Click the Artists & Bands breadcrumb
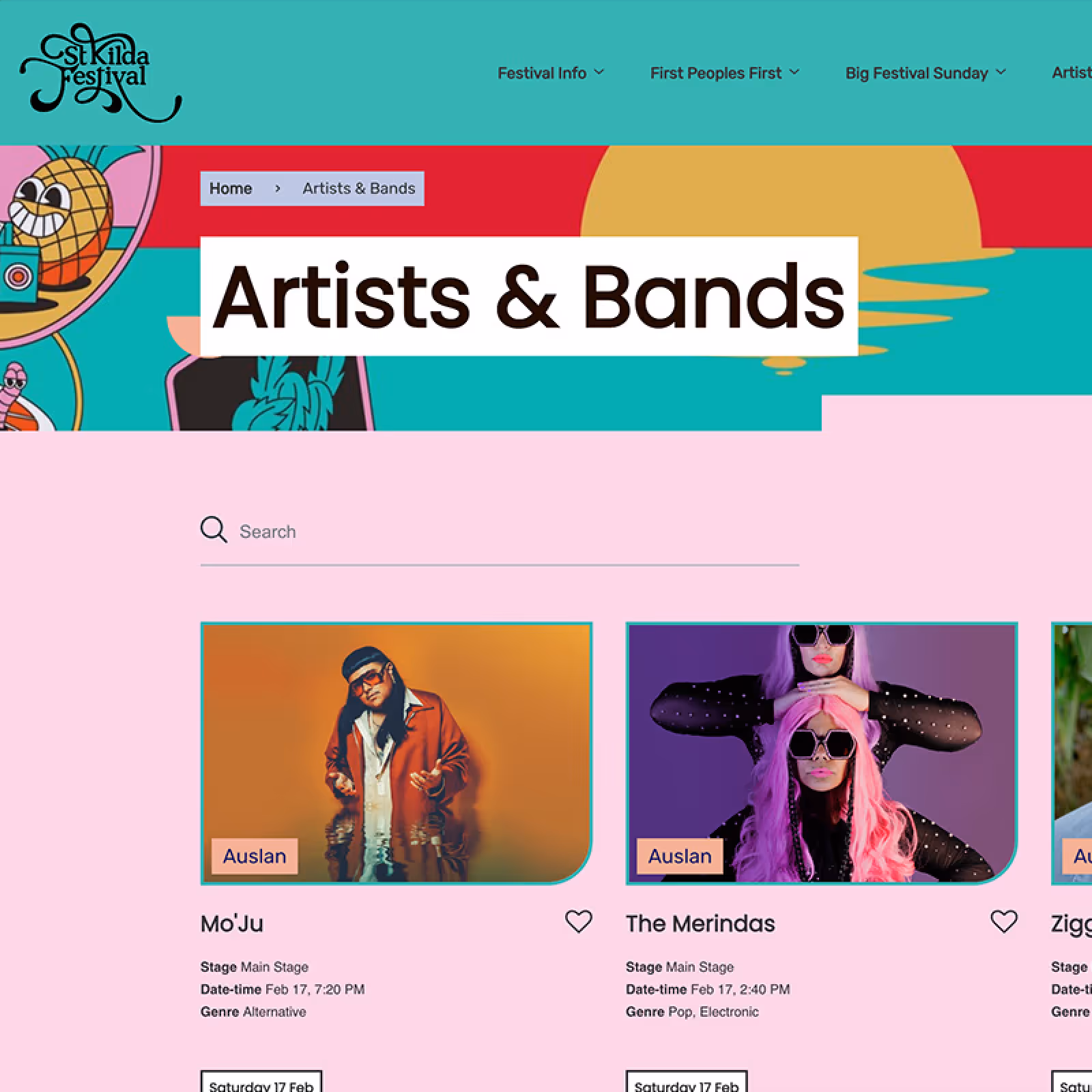The width and height of the screenshot is (1092, 1092). click(x=359, y=188)
